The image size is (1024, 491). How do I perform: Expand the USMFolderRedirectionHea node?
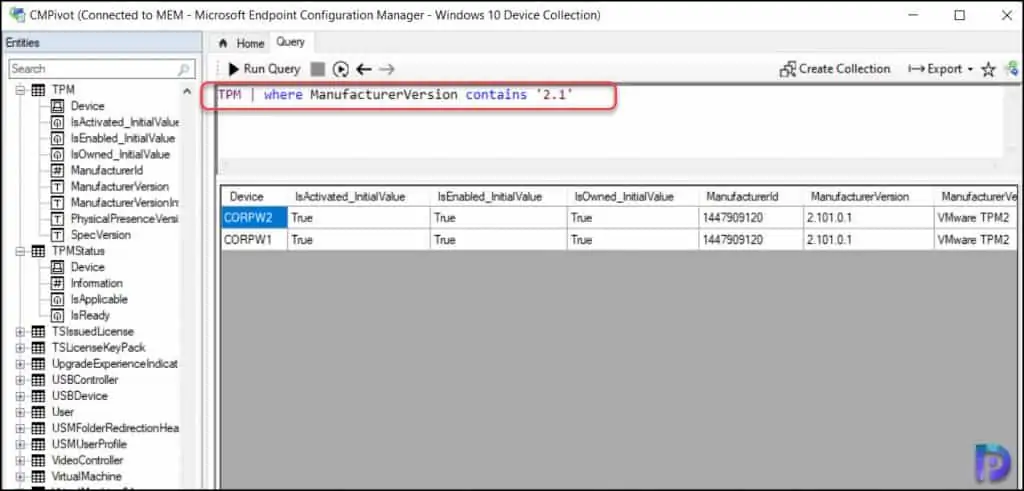click(20, 428)
